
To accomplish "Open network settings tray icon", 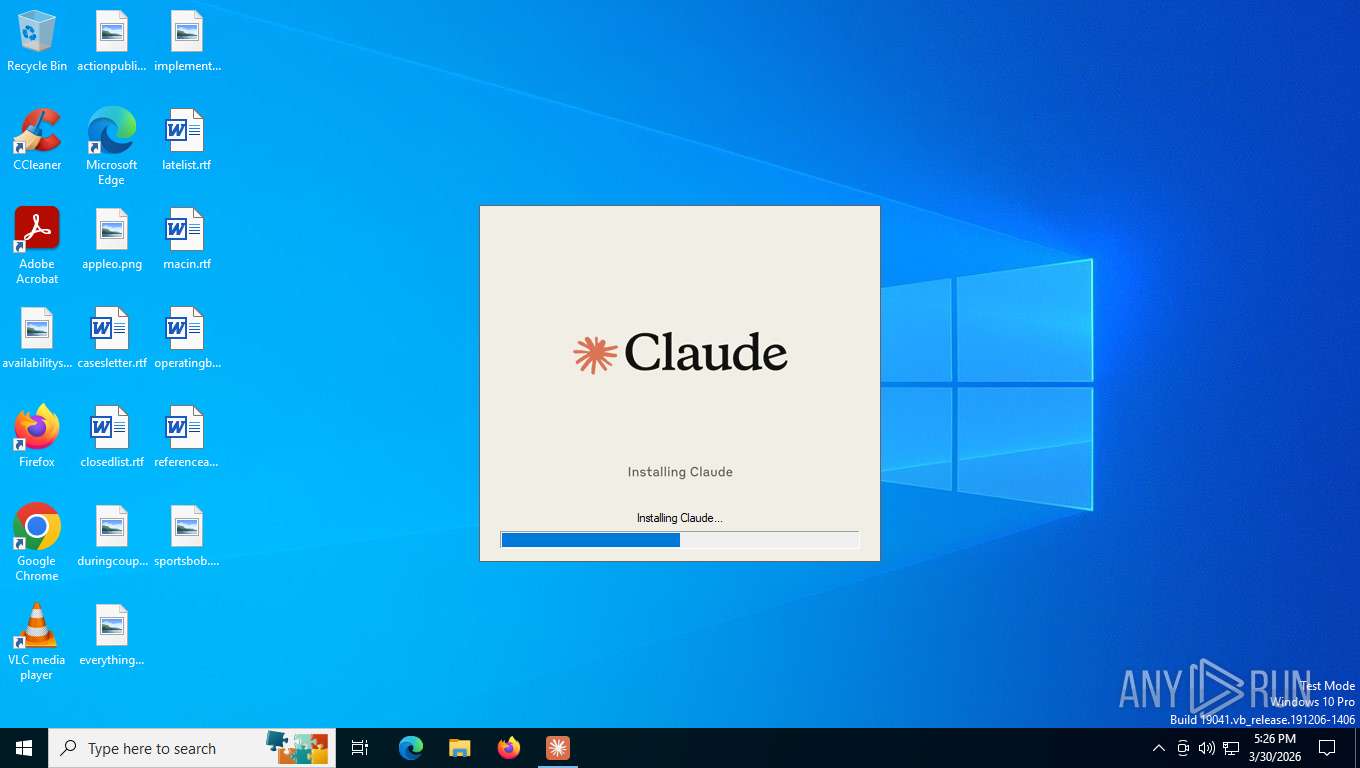I will tap(1231, 748).
